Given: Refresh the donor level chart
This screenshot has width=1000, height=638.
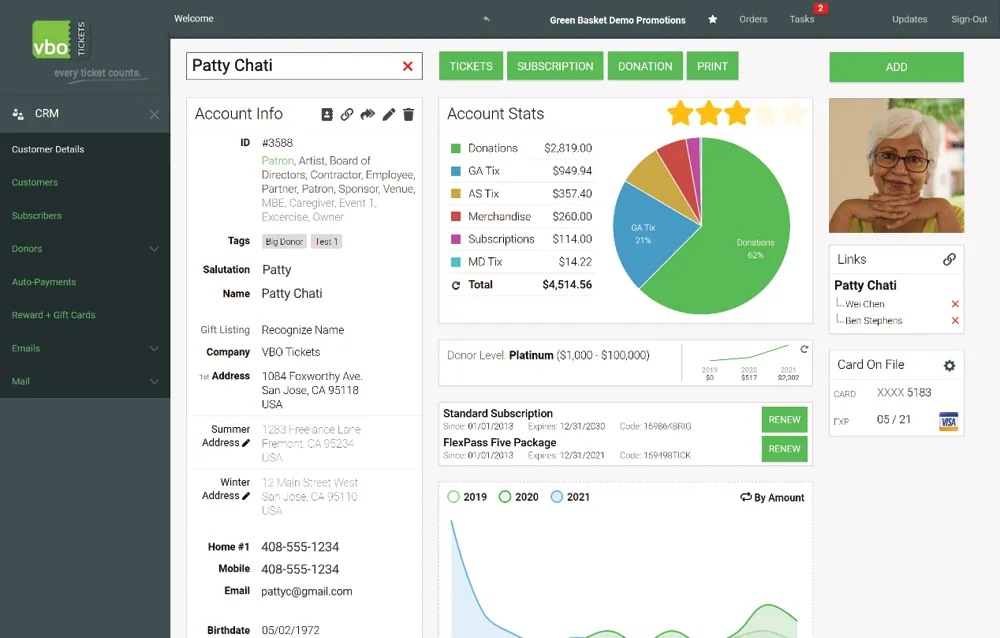Looking at the screenshot, I should click(x=804, y=349).
